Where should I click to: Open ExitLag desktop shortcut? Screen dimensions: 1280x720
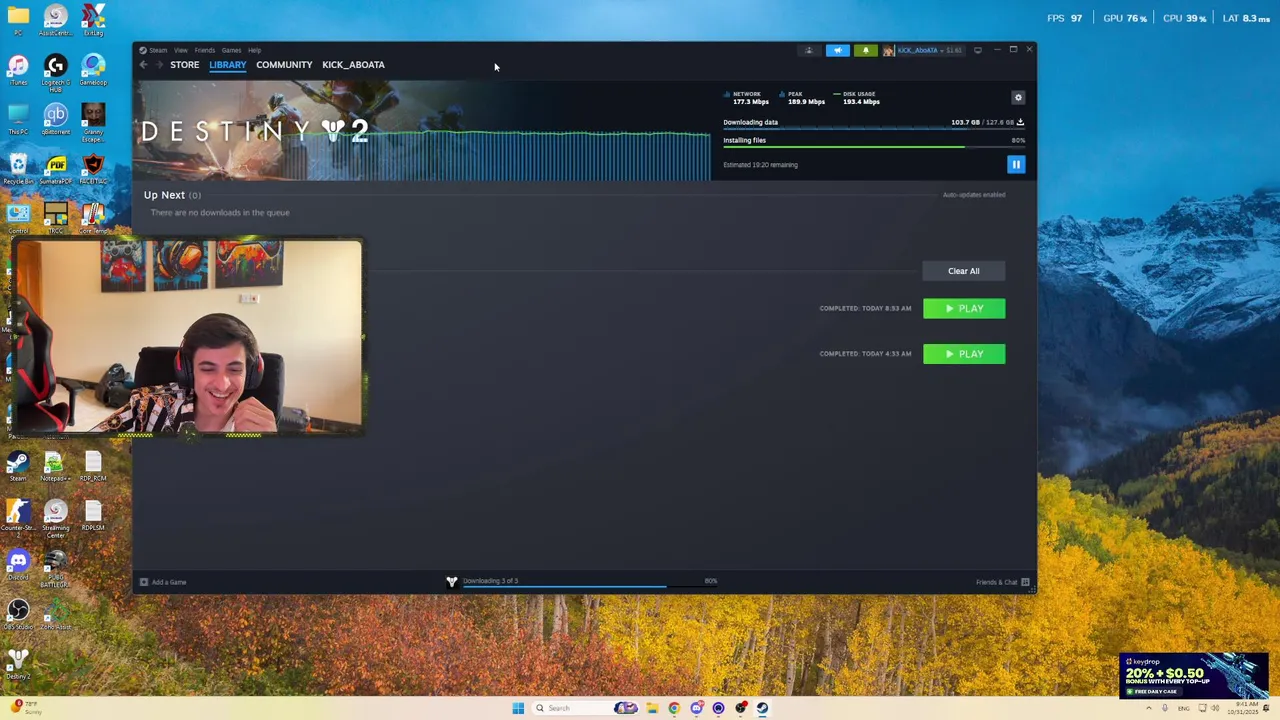[x=93, y=20]
